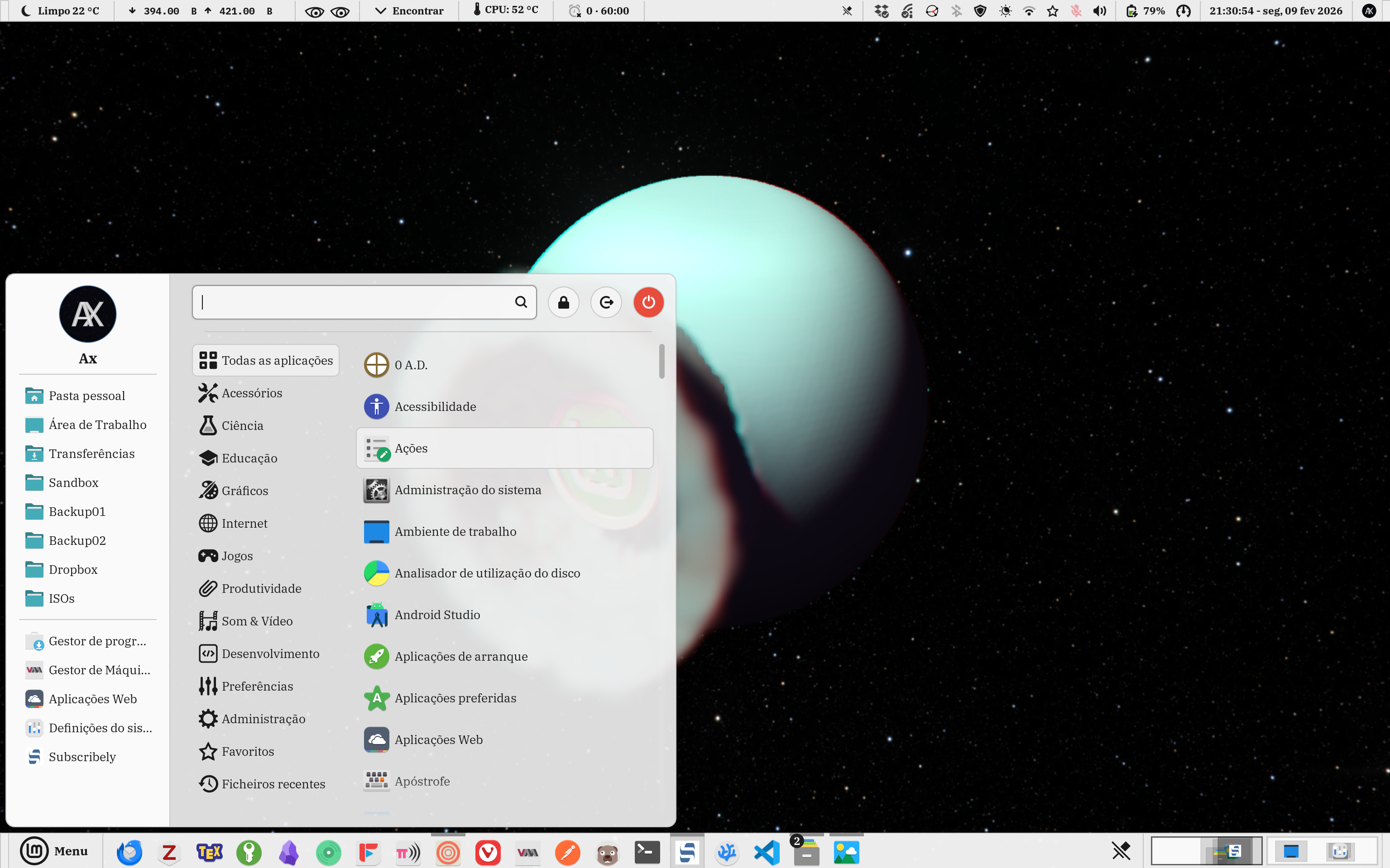Open the date and time calendar applet
Screen dimensions: 1390x868
(x=1275, y=11)
